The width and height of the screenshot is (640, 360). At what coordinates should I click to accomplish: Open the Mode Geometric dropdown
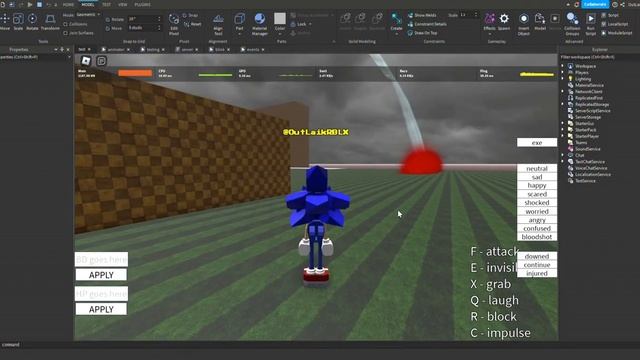point(88,15)
